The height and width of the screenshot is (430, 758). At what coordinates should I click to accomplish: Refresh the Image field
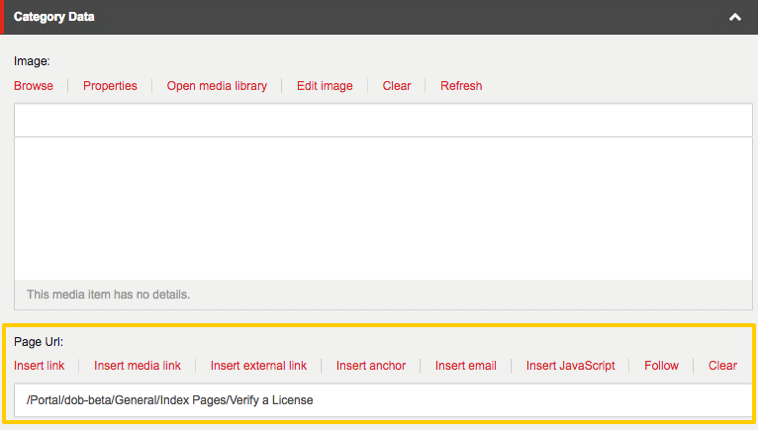461,86
